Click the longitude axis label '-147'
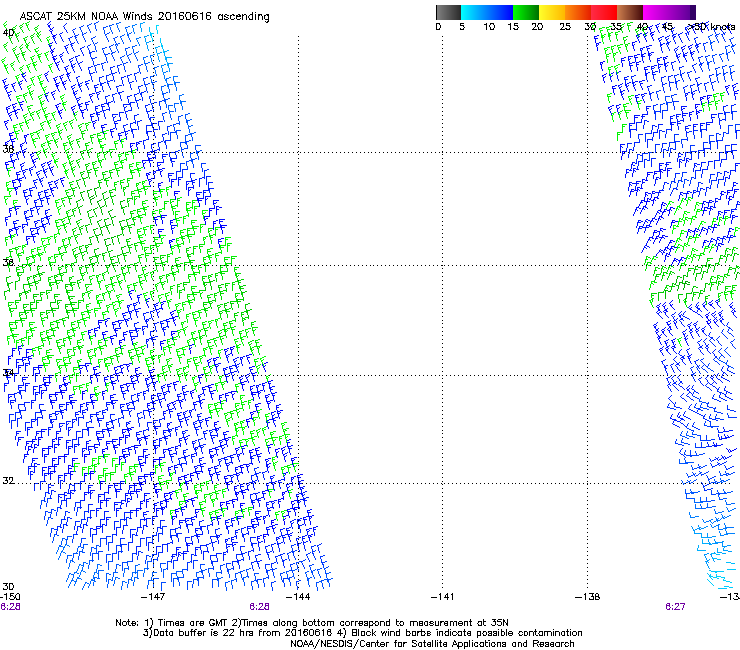 [153, 597]
